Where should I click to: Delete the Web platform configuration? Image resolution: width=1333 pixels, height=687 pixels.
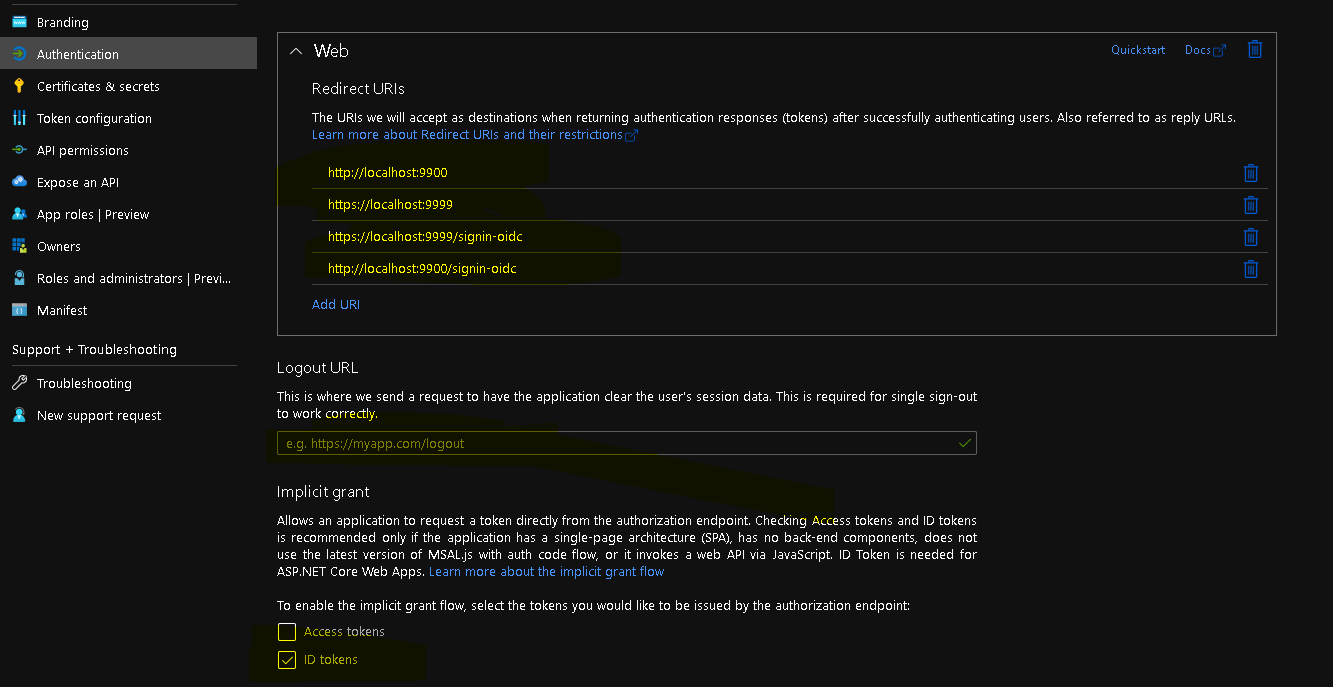click(x=1255, y=49)
